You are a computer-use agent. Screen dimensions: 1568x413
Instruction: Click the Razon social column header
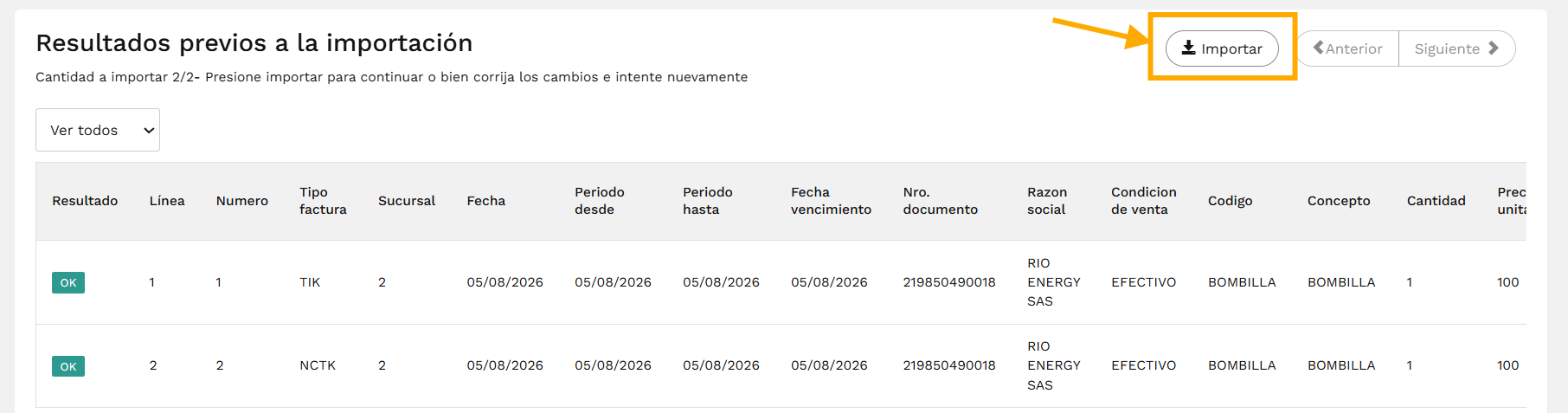click(1047, 201)
